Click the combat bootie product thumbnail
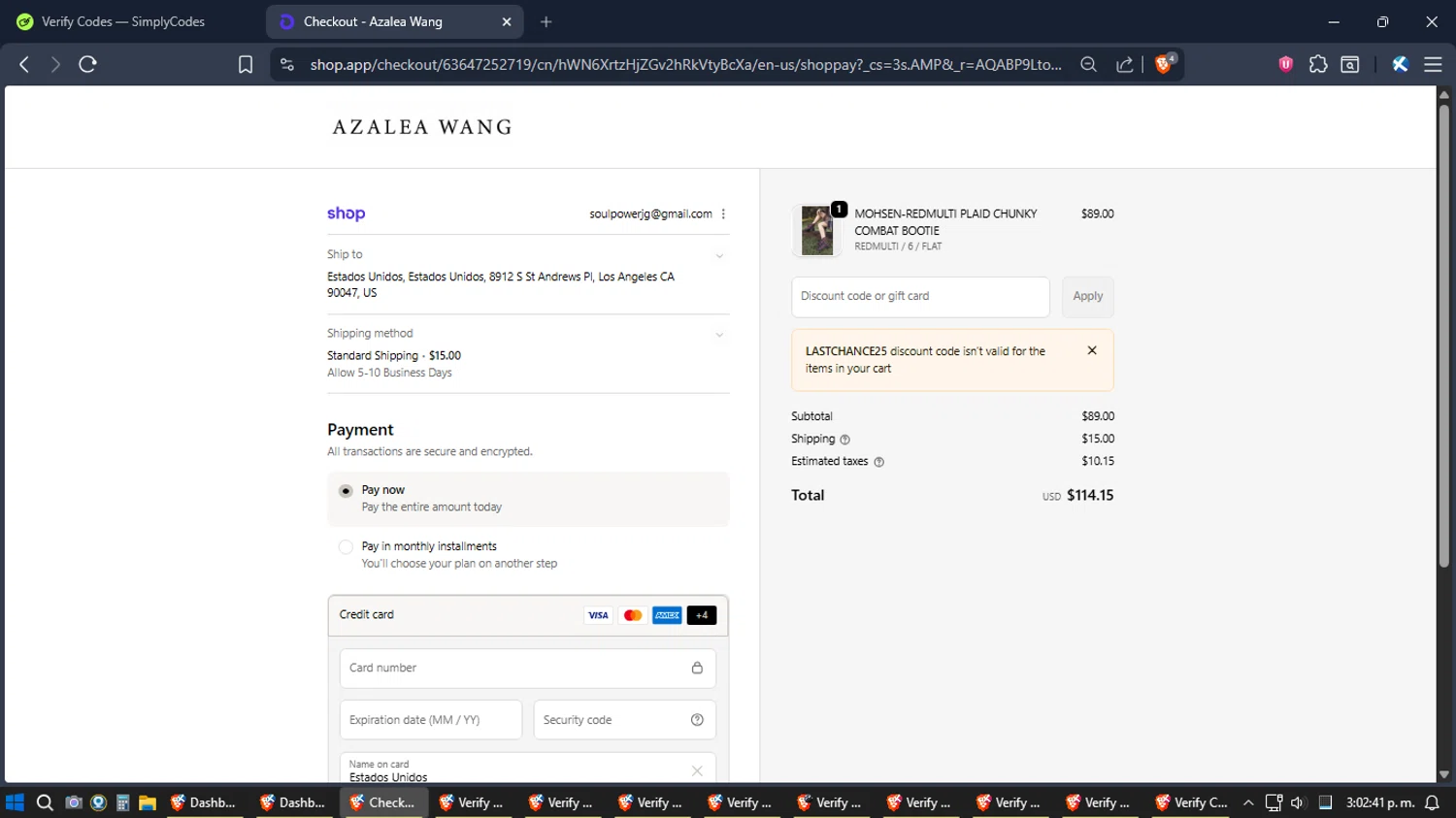Screen dimensions: 1456x818 pyautogui.click(x=816, y=230)
